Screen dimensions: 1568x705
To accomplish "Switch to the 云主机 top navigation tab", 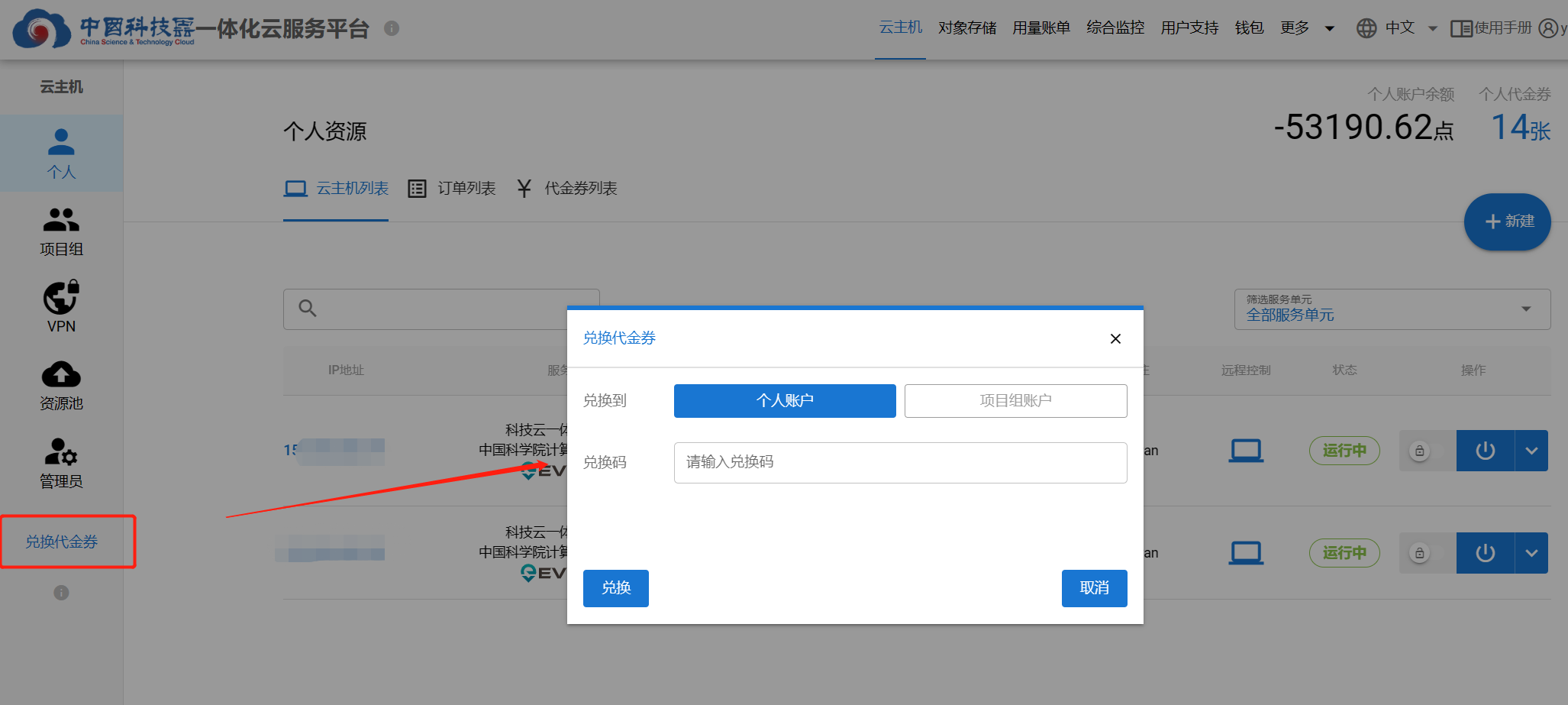I will pyautogui.click(x=901, y=28).
